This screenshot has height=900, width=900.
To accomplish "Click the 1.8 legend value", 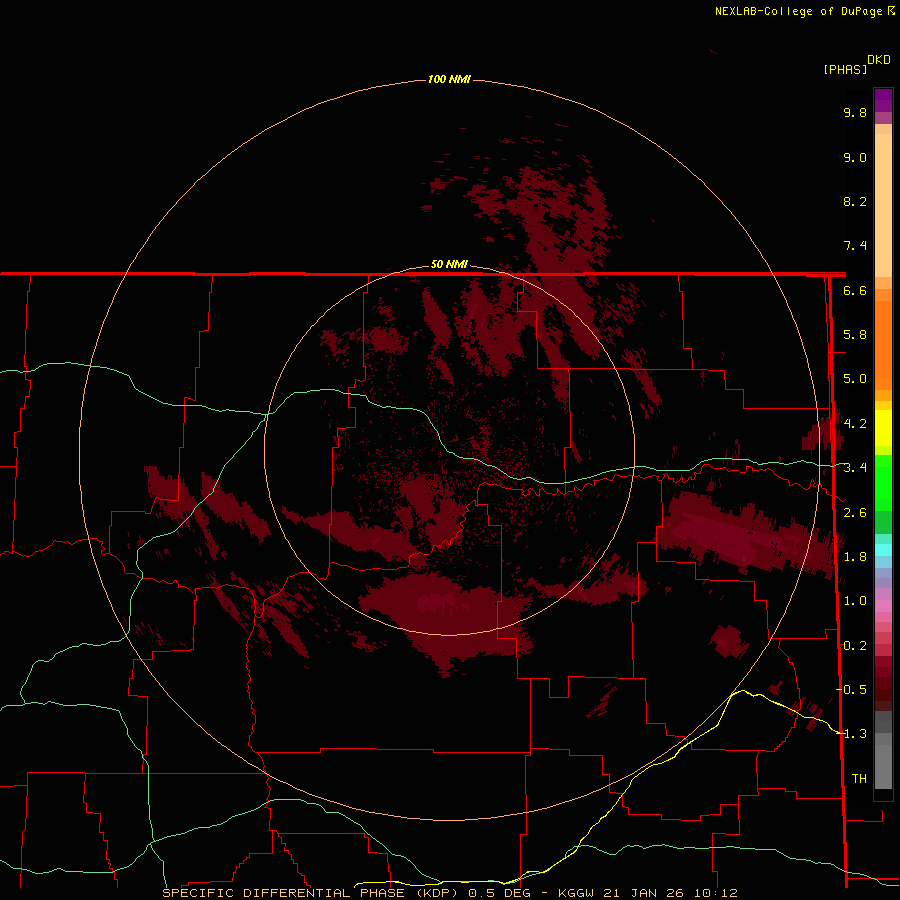I will click(855, 557).
